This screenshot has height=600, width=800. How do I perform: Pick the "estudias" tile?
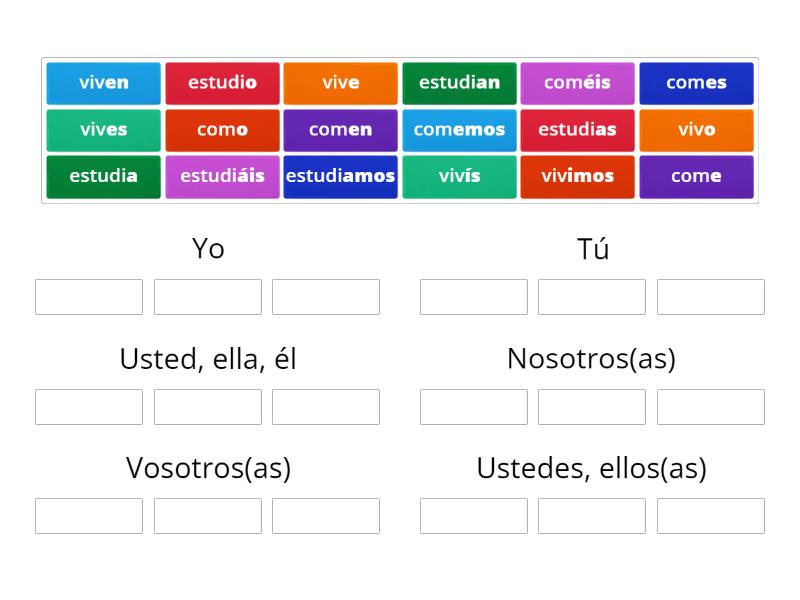click(578, 130)
